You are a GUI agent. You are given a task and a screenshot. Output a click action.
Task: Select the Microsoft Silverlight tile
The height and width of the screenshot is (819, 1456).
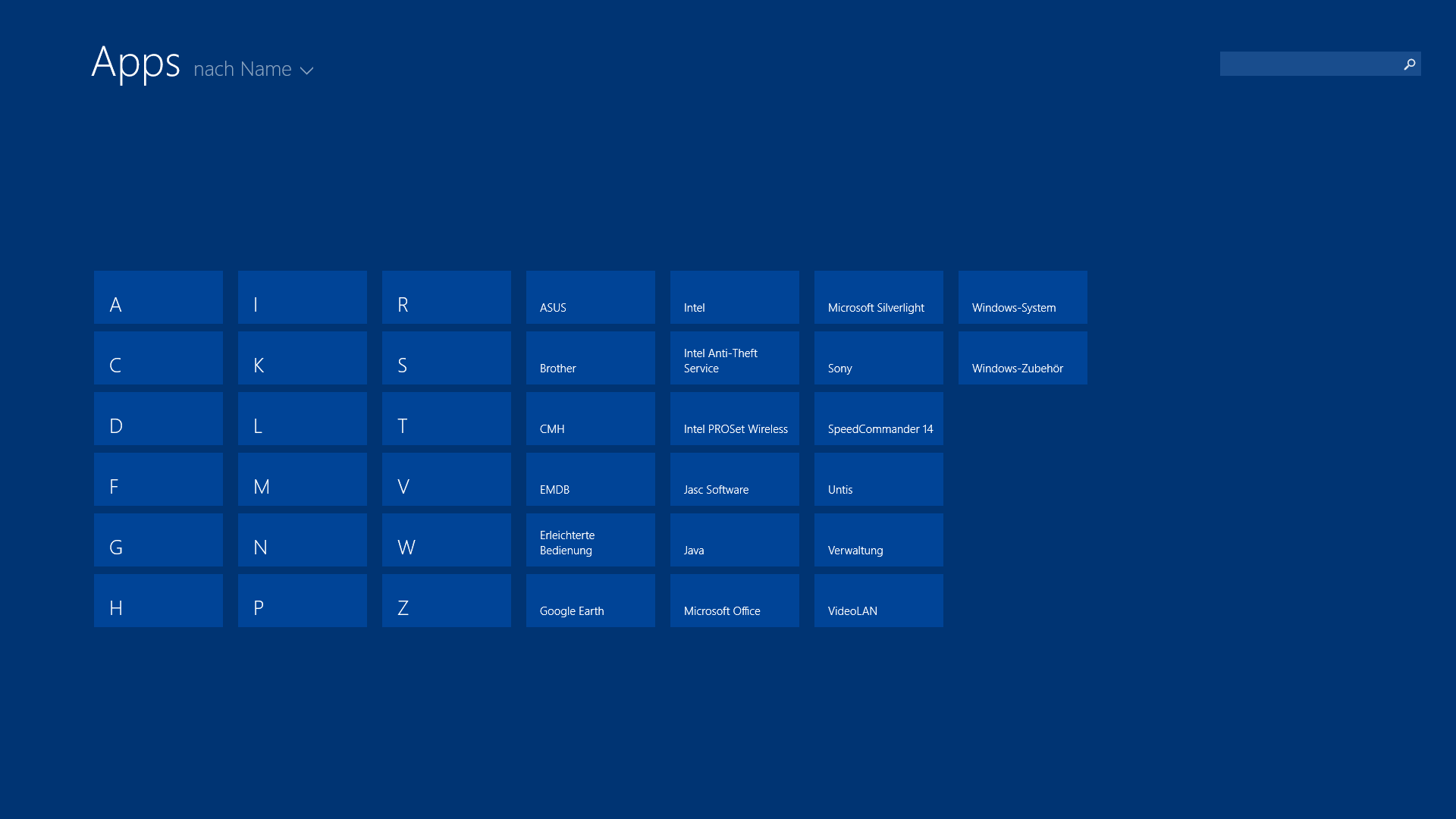pyautogui.click(x=879, y=297)
